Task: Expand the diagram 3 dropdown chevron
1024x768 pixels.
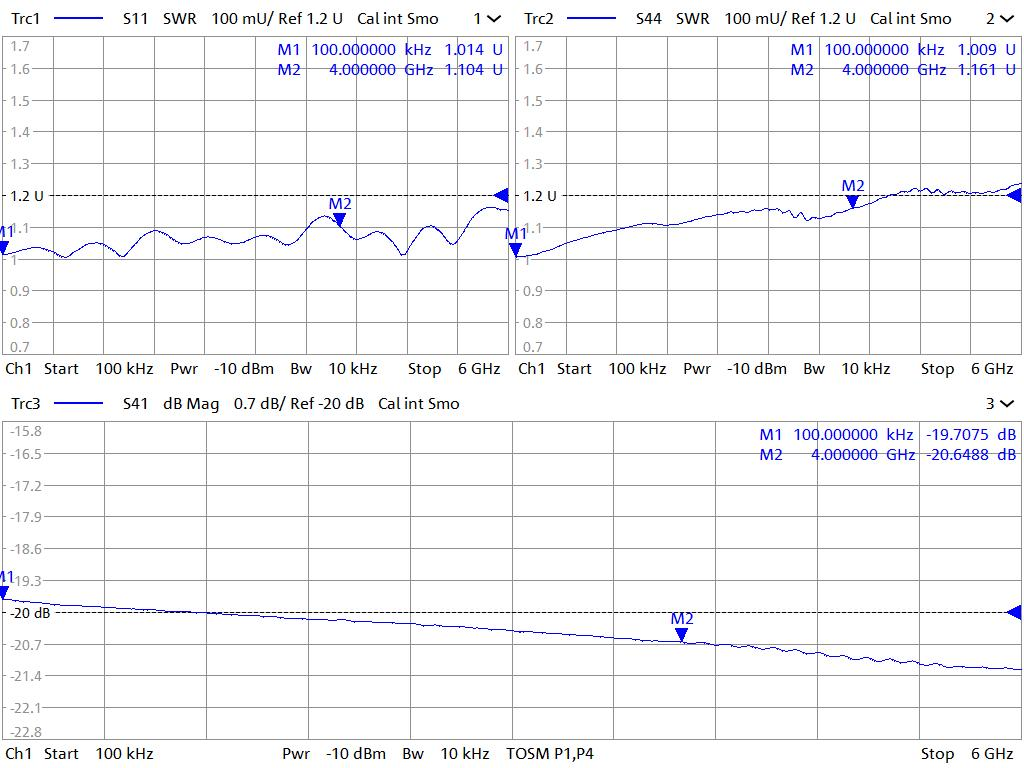Action: [x=1007, y=404]
